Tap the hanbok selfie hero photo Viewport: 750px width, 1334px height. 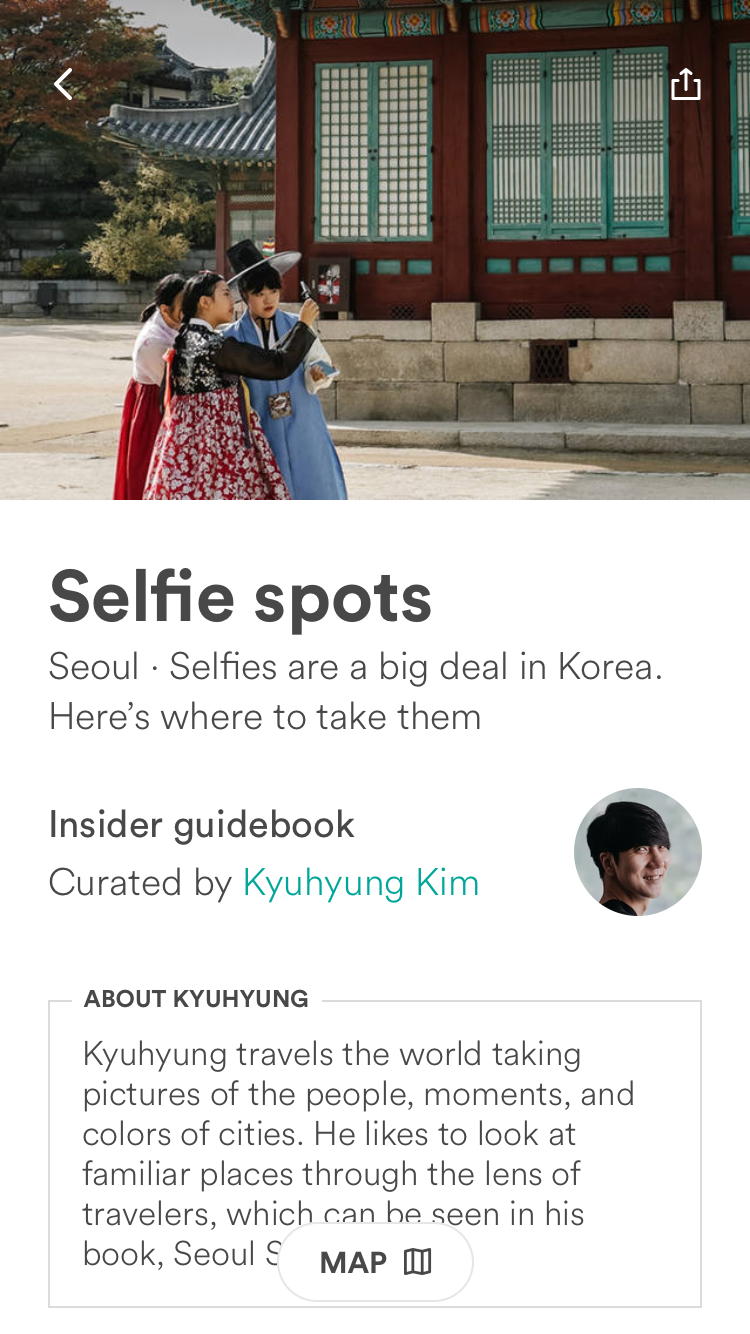coord(375,250)
